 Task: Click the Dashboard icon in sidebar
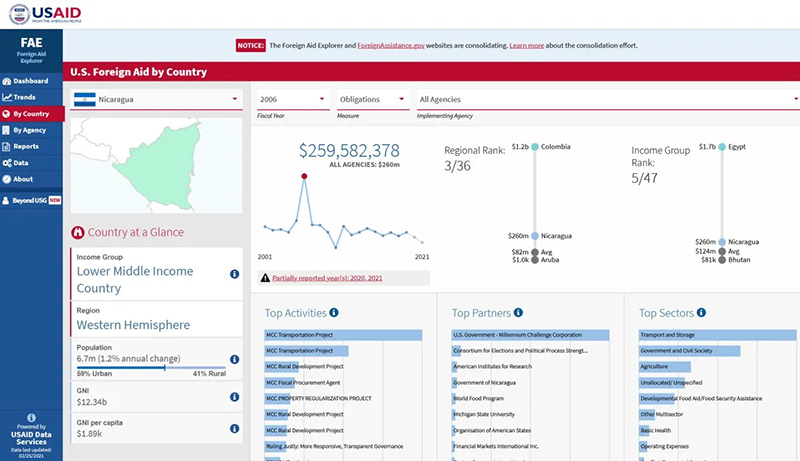8,81
